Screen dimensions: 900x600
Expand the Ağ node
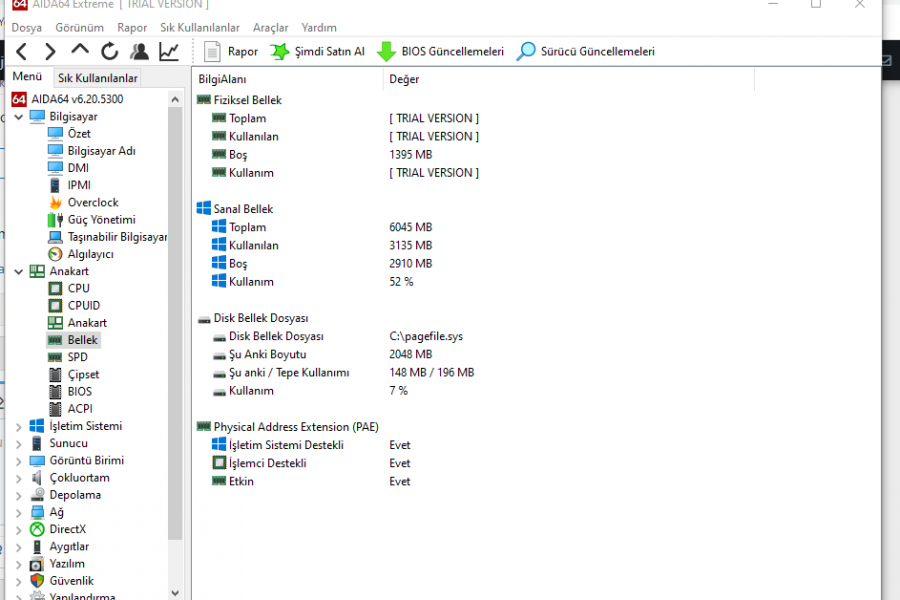click(18, 513)
